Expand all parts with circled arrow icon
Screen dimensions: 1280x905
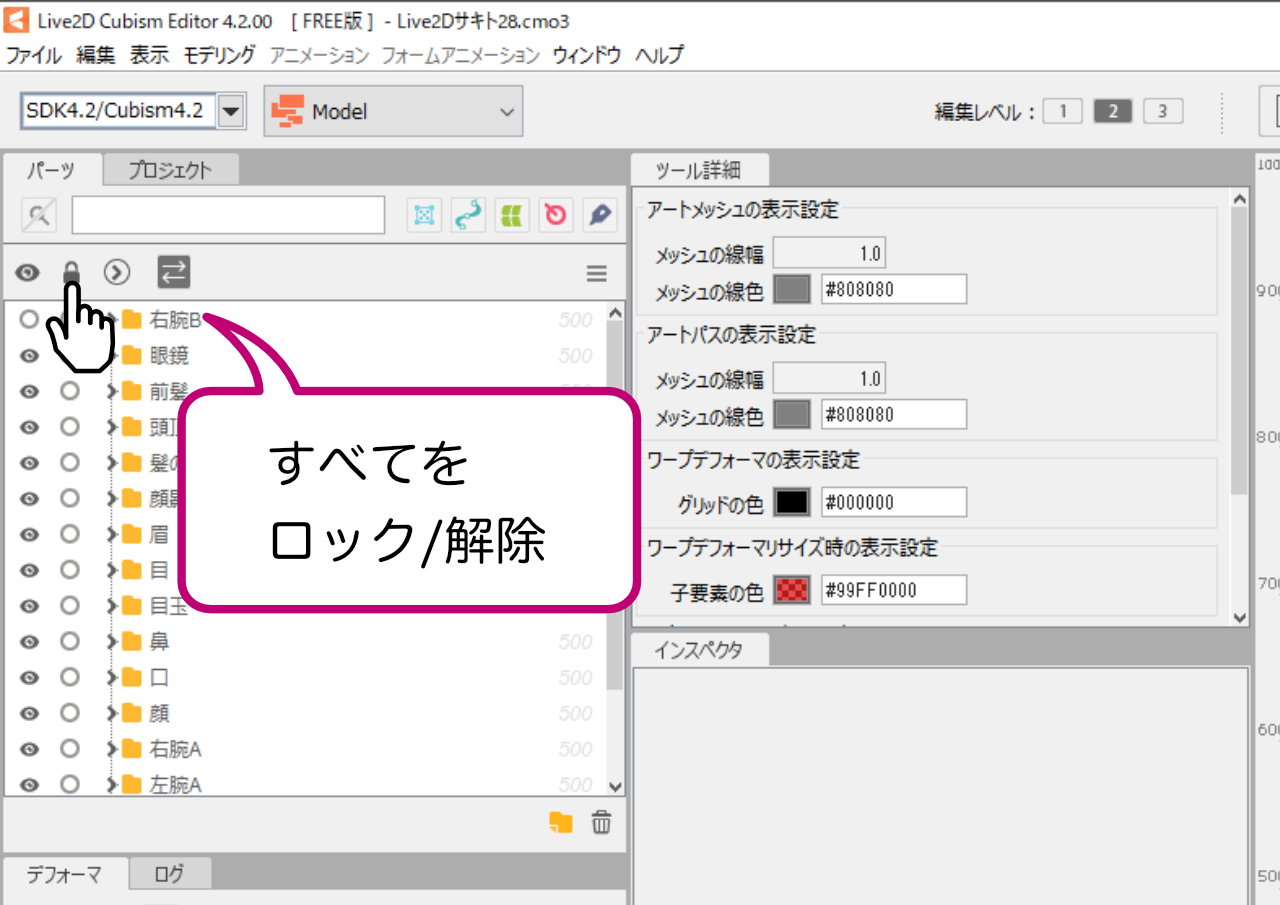pos(117,271)
